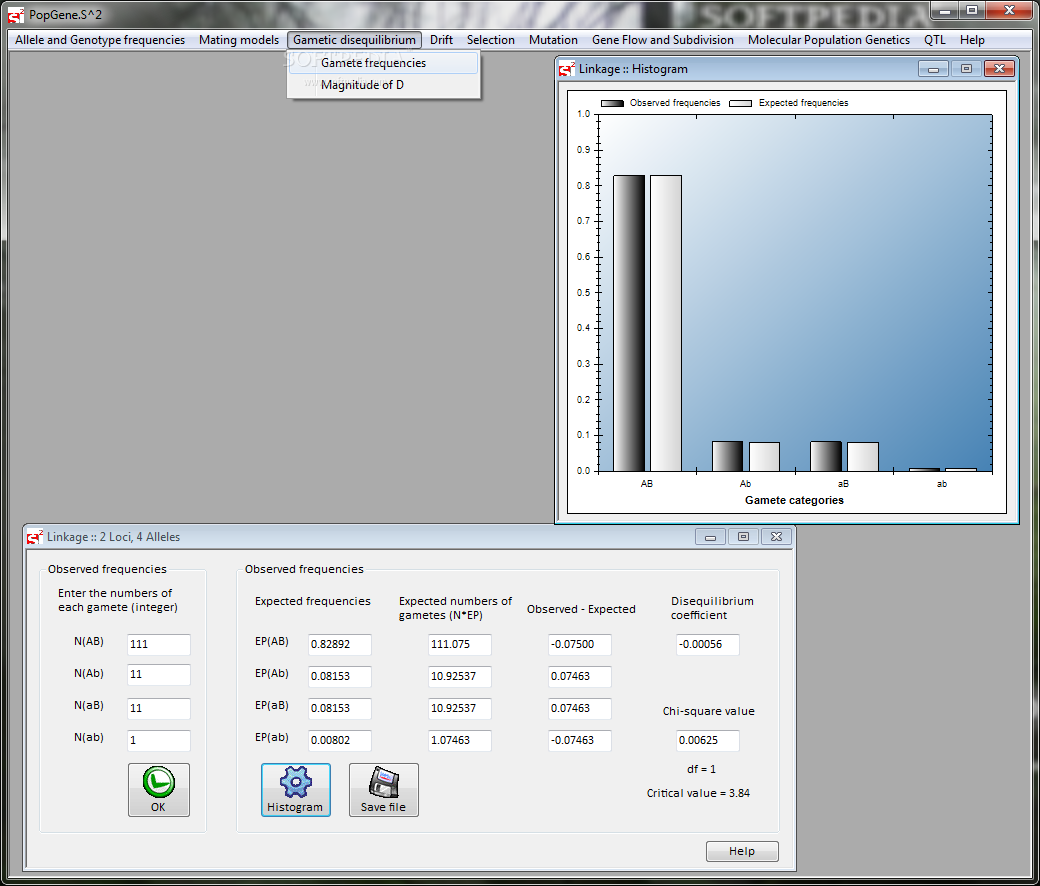This screenshot has height=886, width=1040.
Task: Maximize the Linkage Histogram window
Action: tap(966, 69)
